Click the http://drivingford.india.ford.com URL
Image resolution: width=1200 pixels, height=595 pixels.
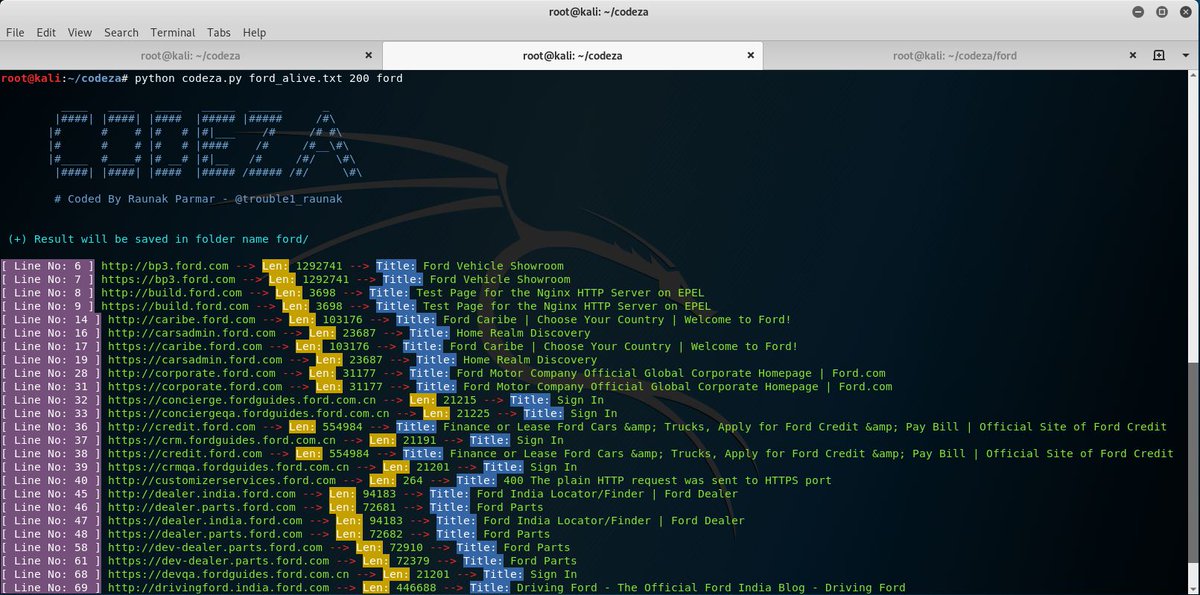pyautogui.click(x=218, y=588)
